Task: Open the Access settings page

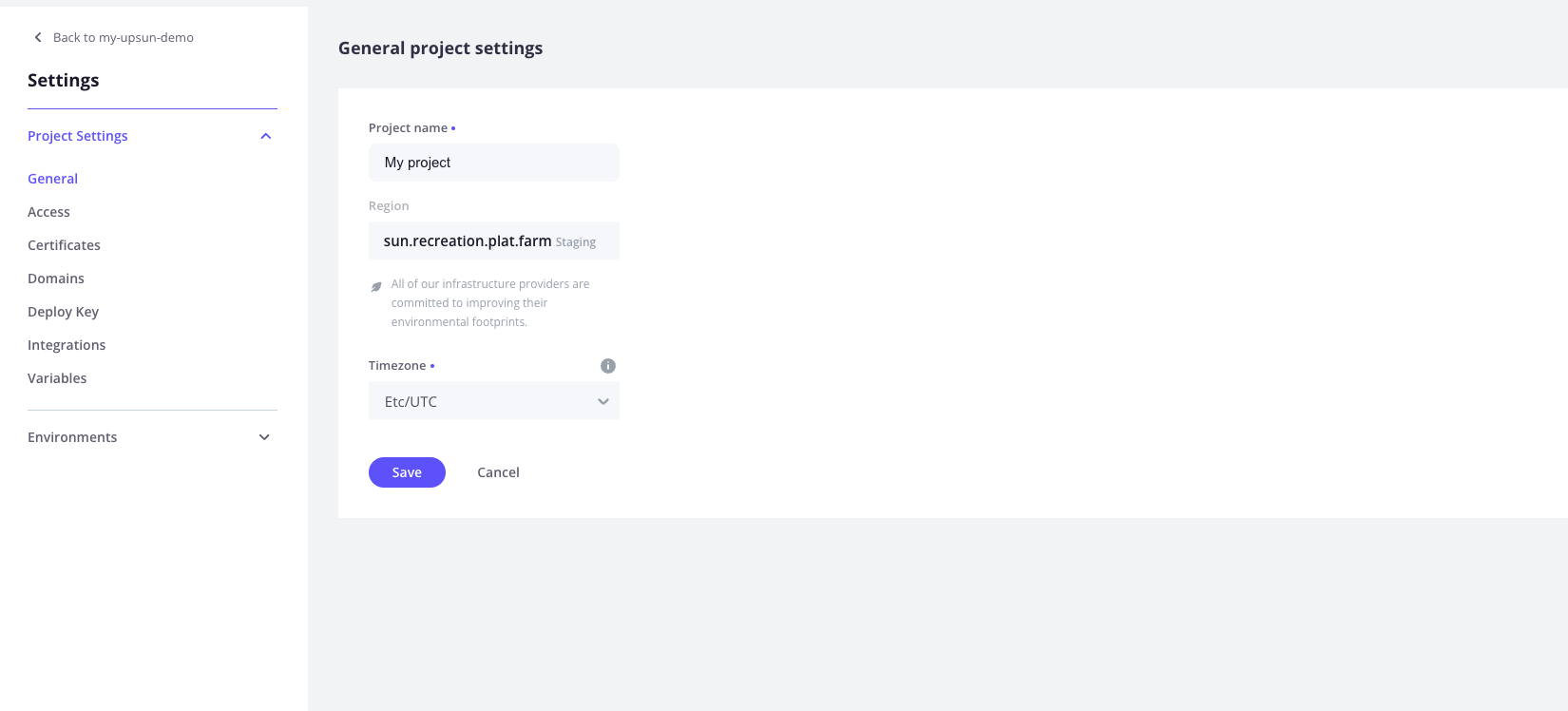Action: click(x=48, y=211)
